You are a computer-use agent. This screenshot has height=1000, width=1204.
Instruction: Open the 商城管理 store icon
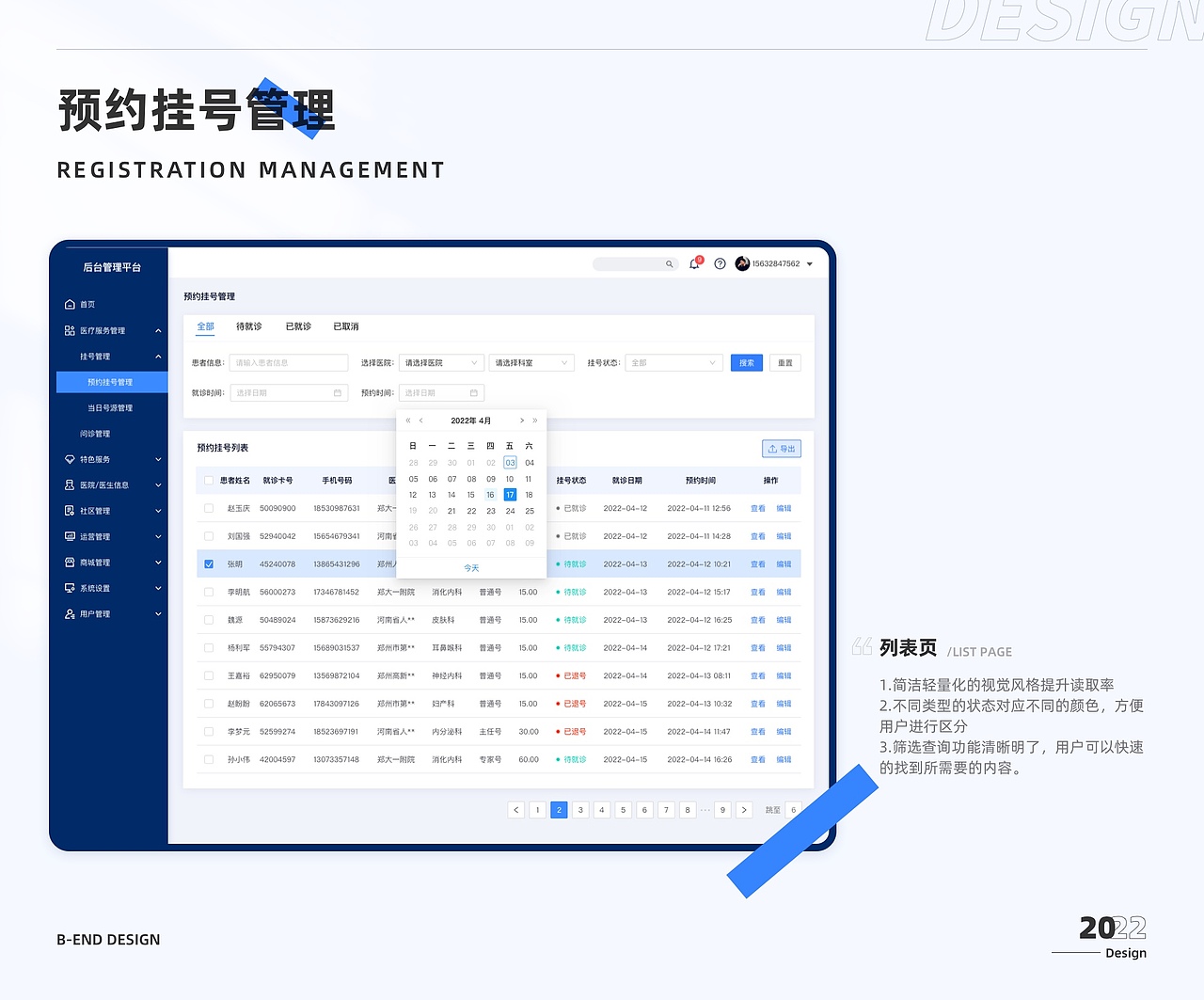coord(69,562)
